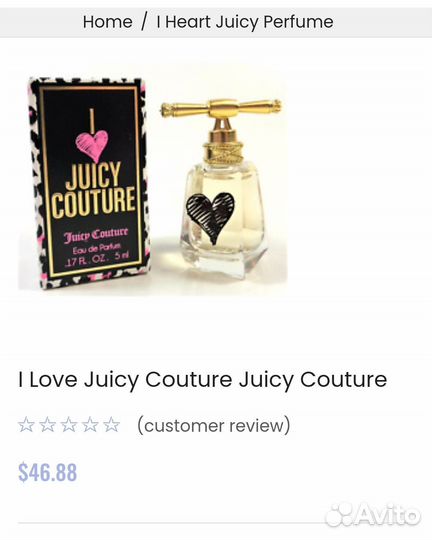Image resolution: width=432 pixels, height=540 pixels.
Task: Go to the Home breadcrumb link
Action: click(x=107, y=22)
